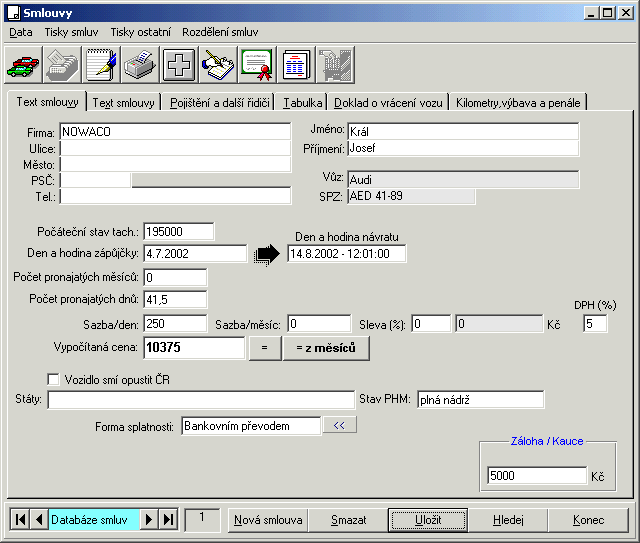
Task: Open the hand writing note icon
Action: click(219, 65)
